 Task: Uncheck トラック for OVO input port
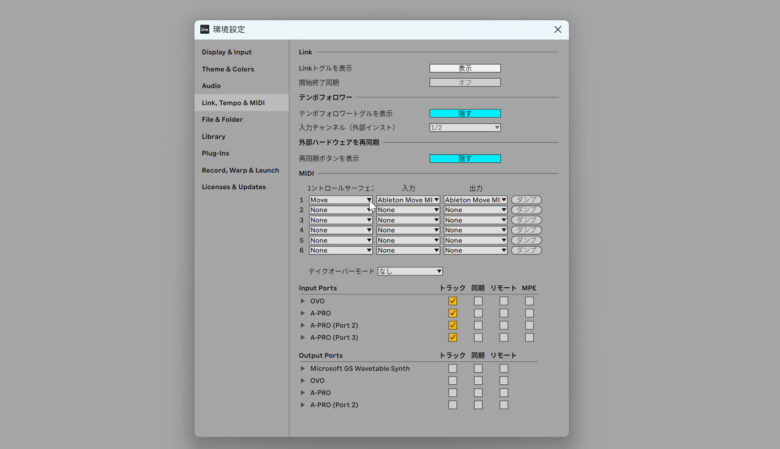pos(453,301)
